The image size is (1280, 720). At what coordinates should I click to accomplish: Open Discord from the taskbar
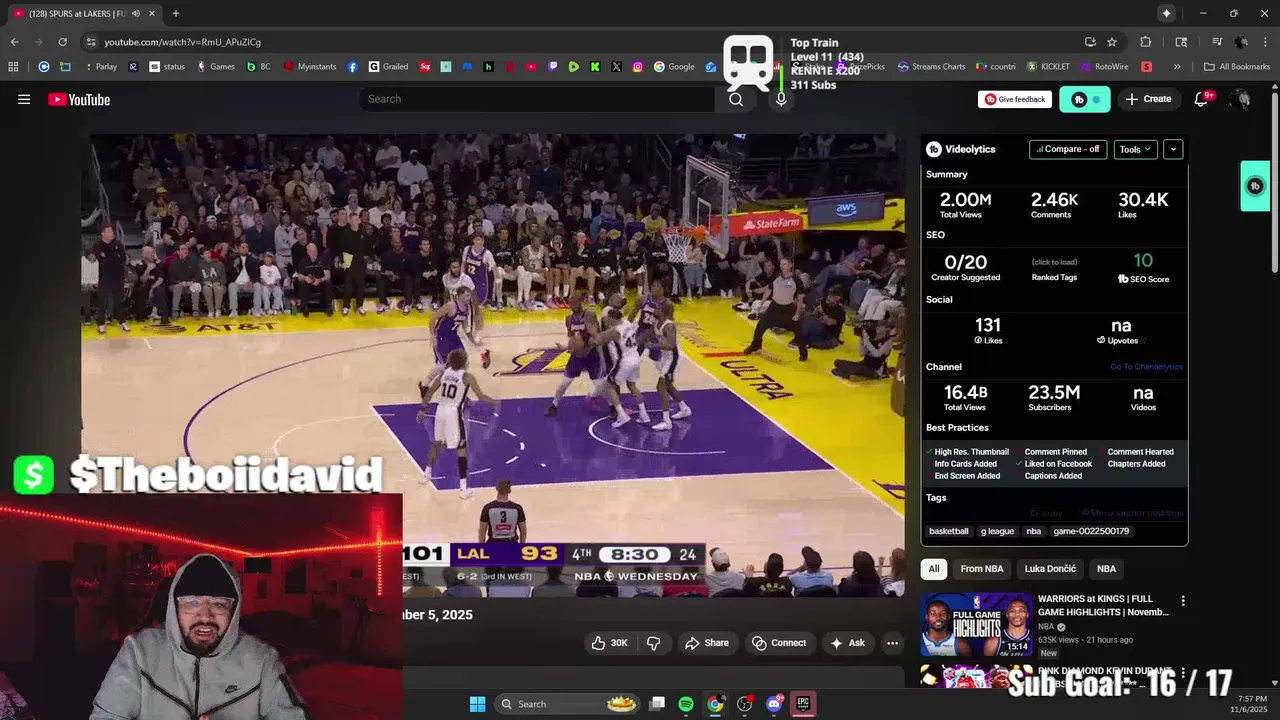(x=774, y=704)
